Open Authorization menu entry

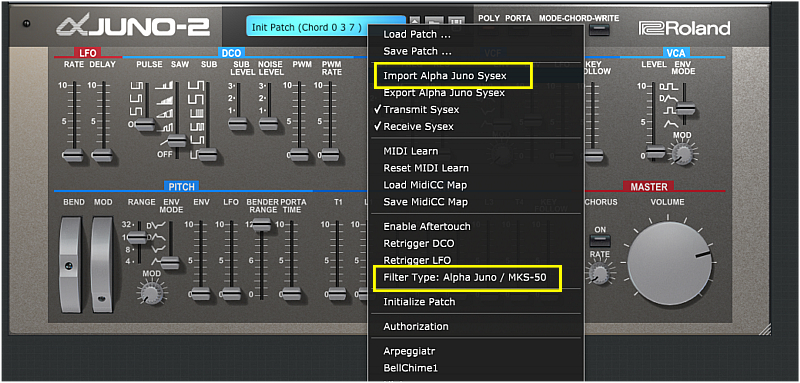coord(416,326)
